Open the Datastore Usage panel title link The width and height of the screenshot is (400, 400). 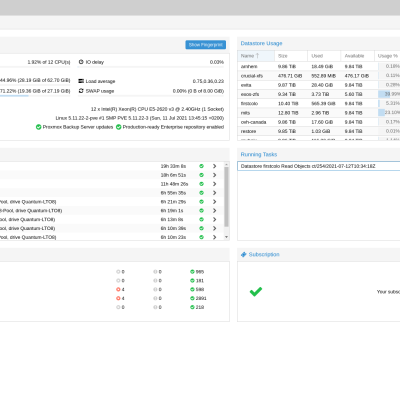[261, 43]
